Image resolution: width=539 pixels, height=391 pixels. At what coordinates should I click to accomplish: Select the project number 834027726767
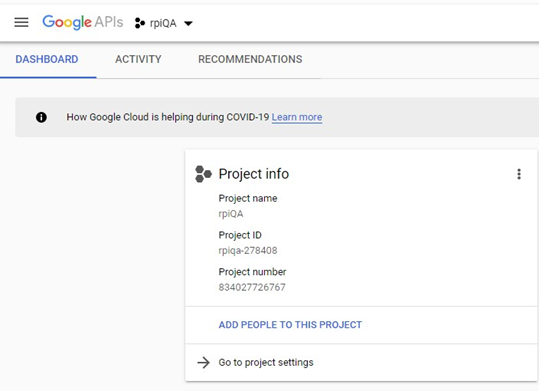pos(252,287)
